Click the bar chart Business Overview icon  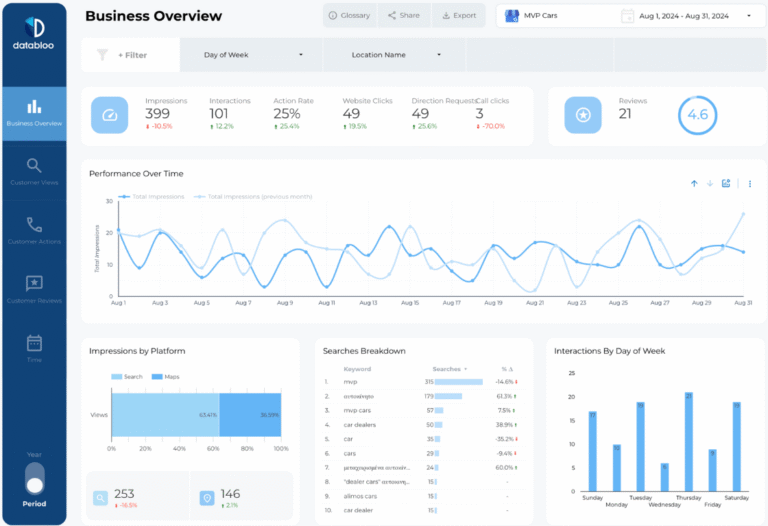pos(34,106)
